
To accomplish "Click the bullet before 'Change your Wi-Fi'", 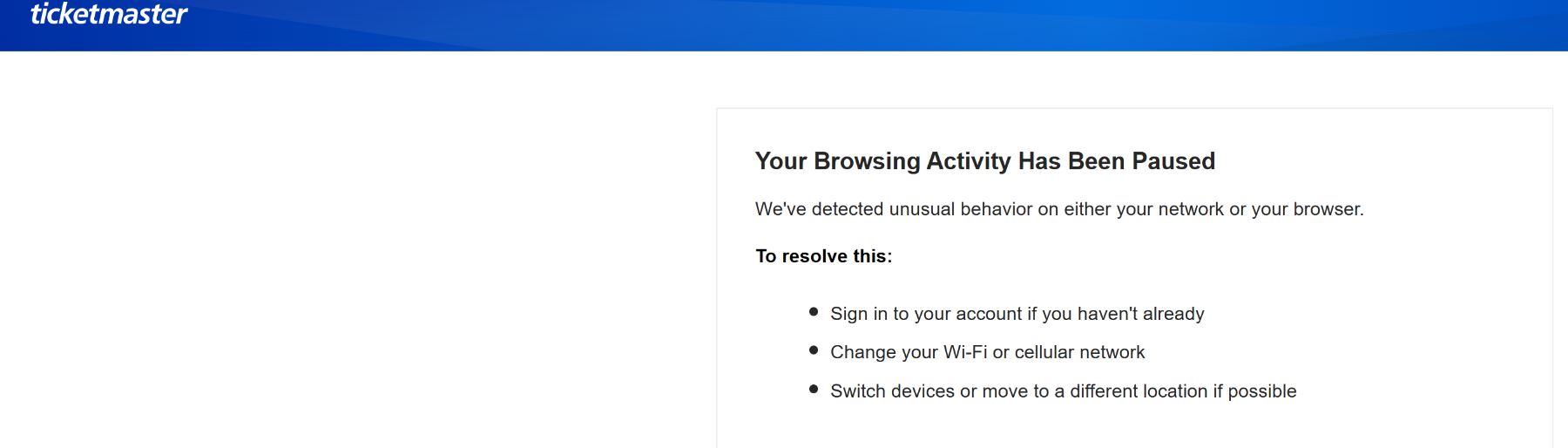I will [x=814, y=350].
